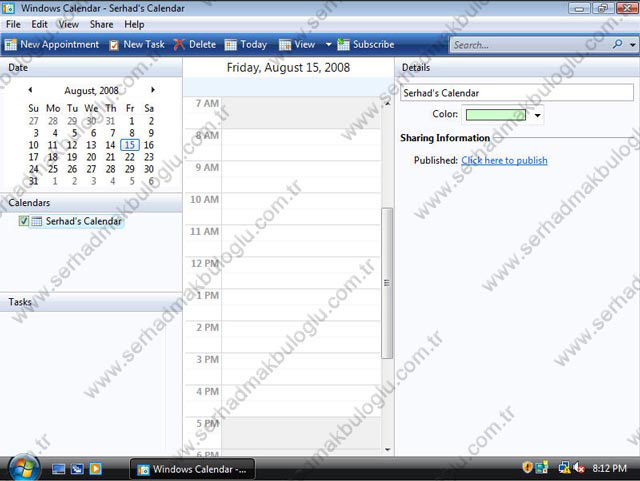Viewport: 640px width, 481px height.
Task: Click the day view scrollbar thumb
Action: coord(387,283)
